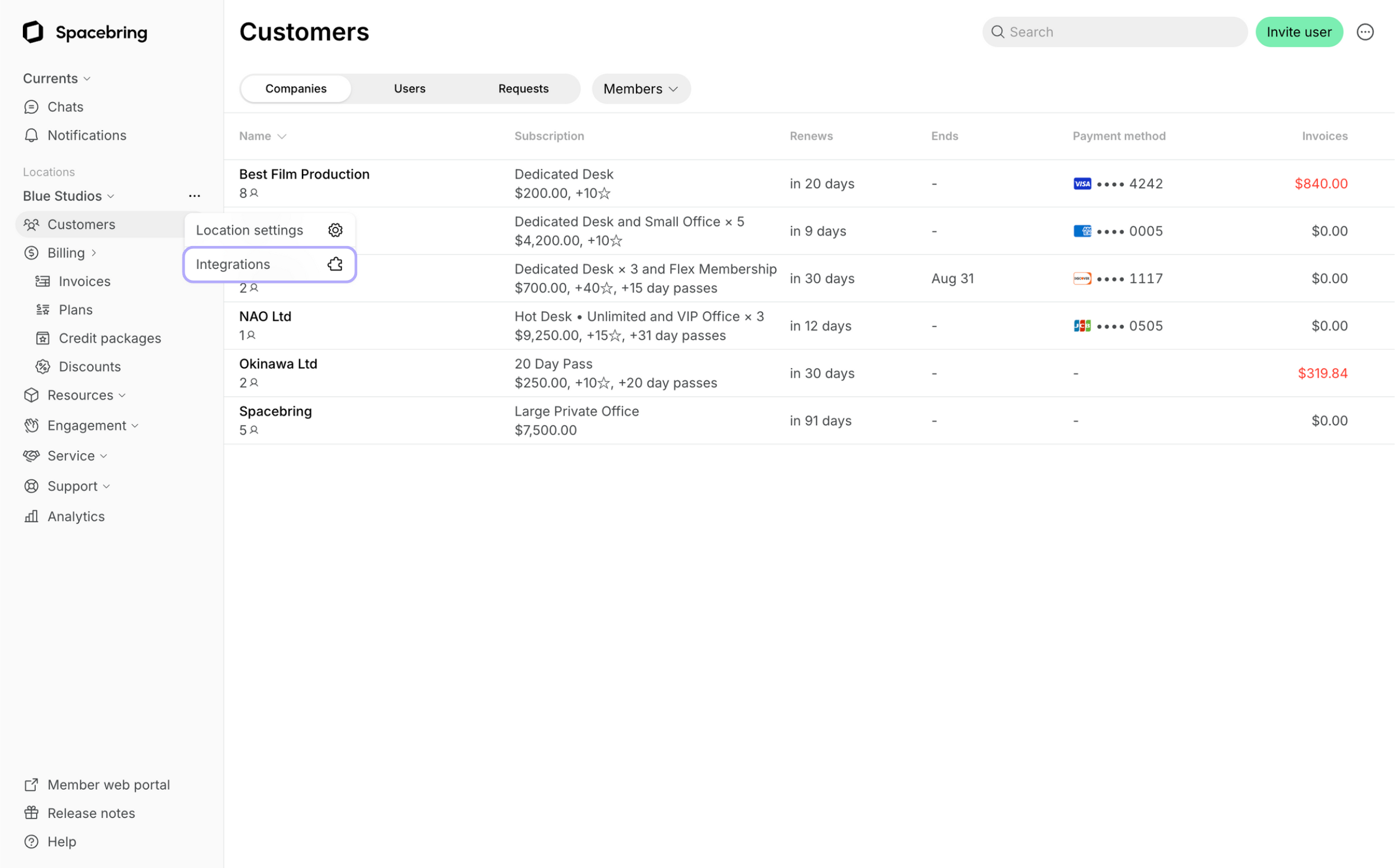Viewport: 1395px width, 868px height.
Task: Click the Invite user button
Action: coord(1299,32)
